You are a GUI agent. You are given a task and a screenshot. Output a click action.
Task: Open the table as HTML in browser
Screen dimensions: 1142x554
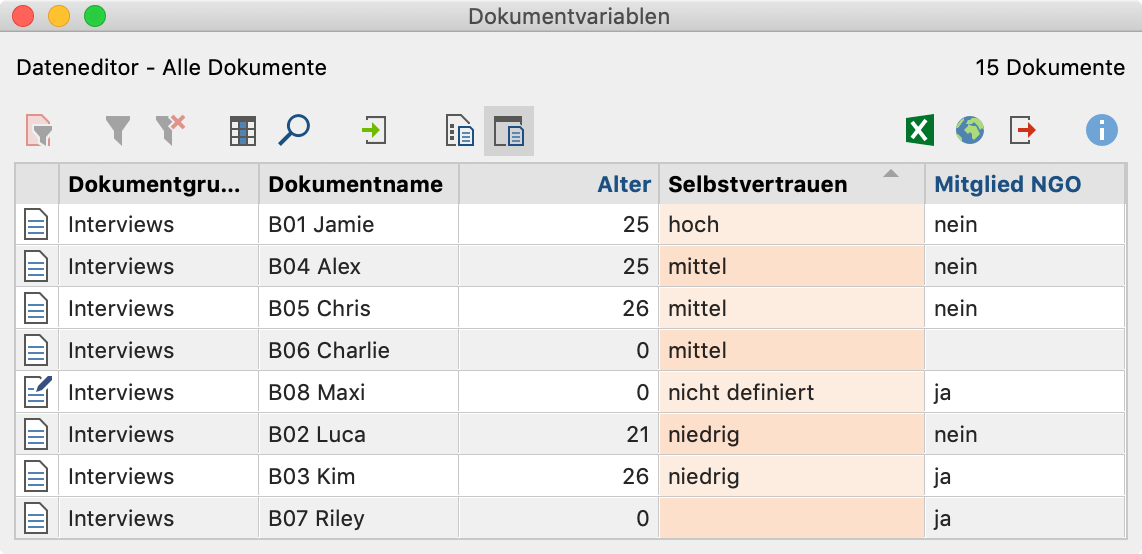[969, 131]
